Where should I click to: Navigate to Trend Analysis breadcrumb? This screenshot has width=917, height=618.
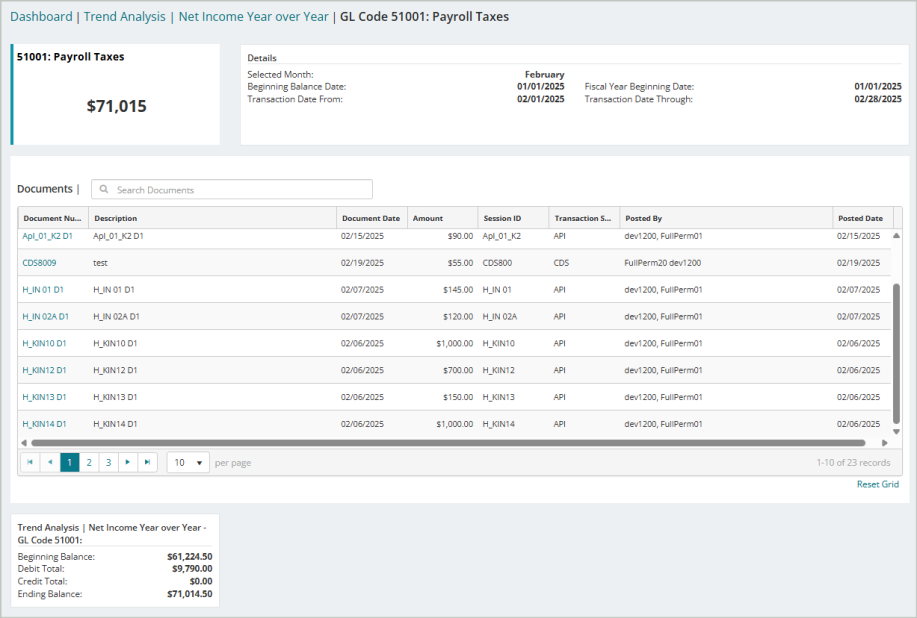[125, 16]
